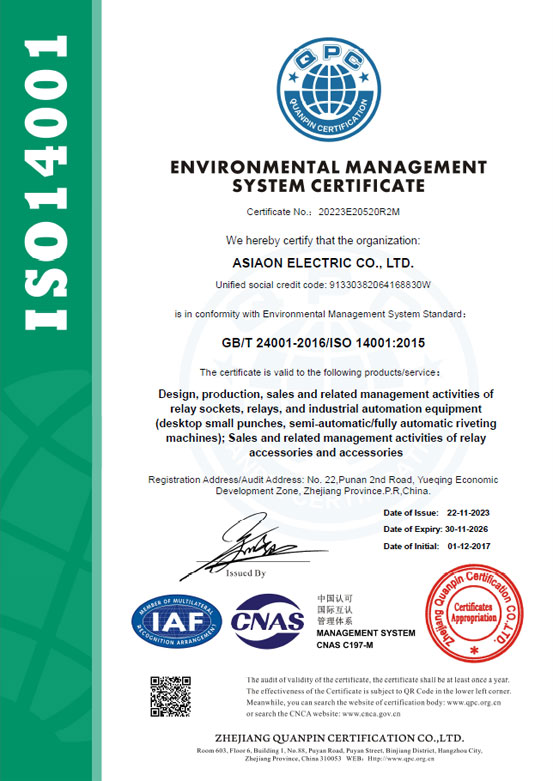The width and height of the screenshot is (553, 781).
Task: Click the 'Issued By' label
Action: [x=246, y=573]
